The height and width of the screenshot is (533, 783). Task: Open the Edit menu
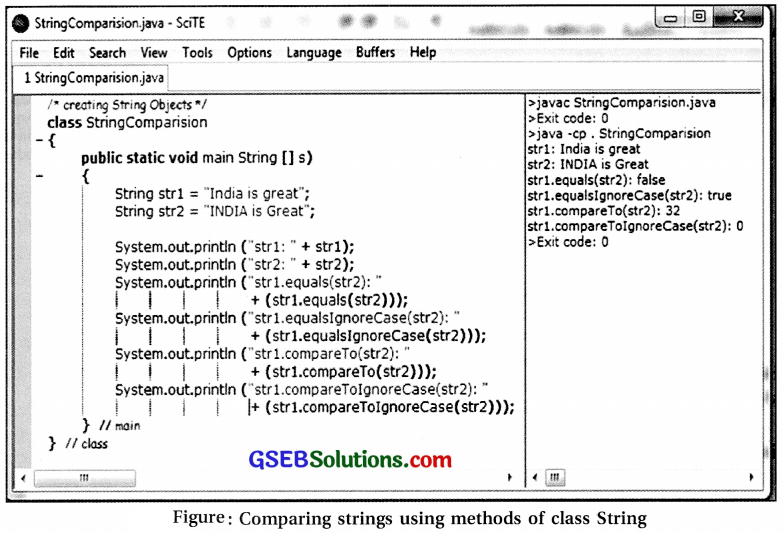[63, 52]
